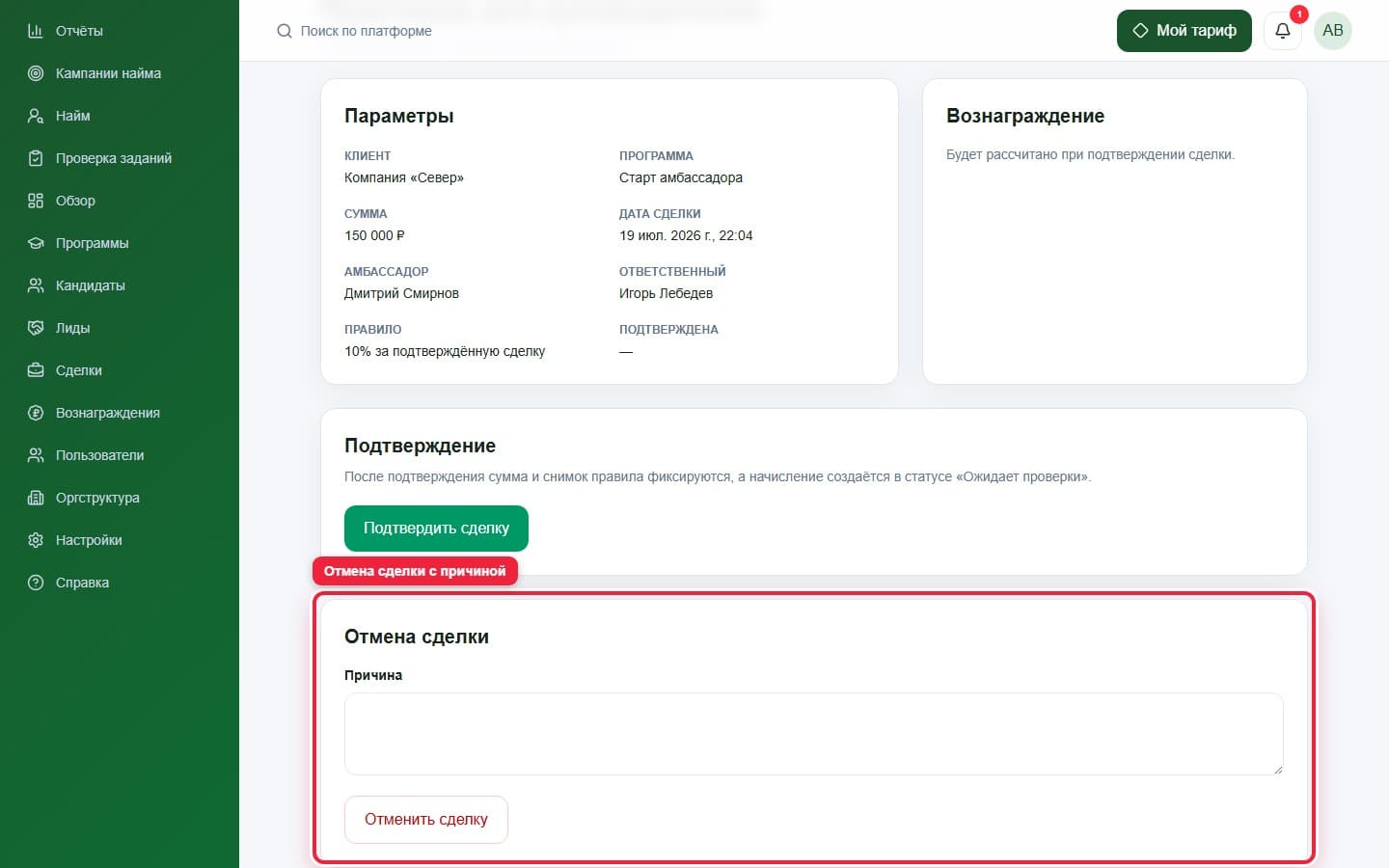1389x868 pixels.
Task: Click the Настройки gear icon
Action: tap(36, 540)
